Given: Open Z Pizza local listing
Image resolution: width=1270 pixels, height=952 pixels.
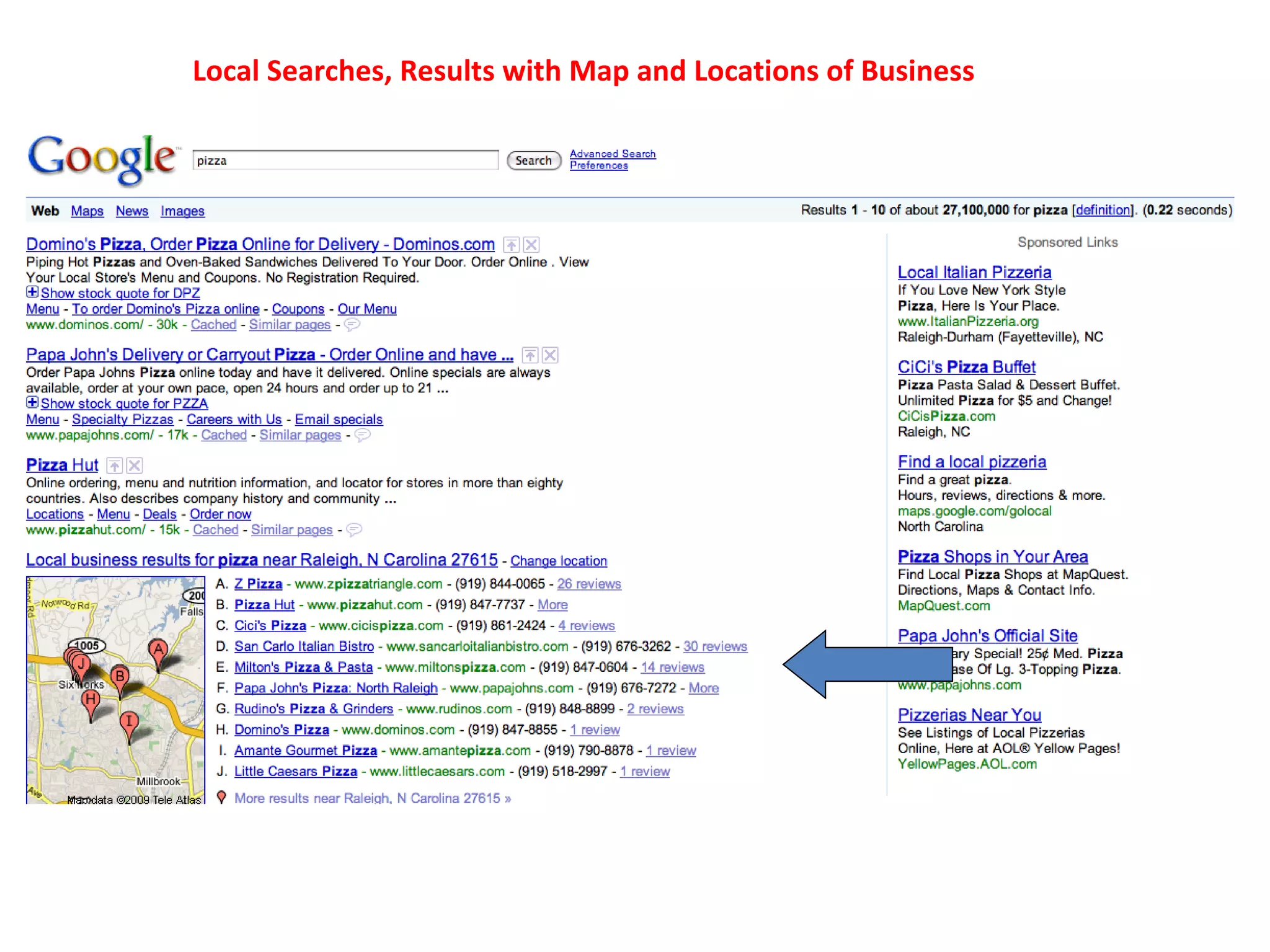Looking at the screenshot, I should pos(258,584).
